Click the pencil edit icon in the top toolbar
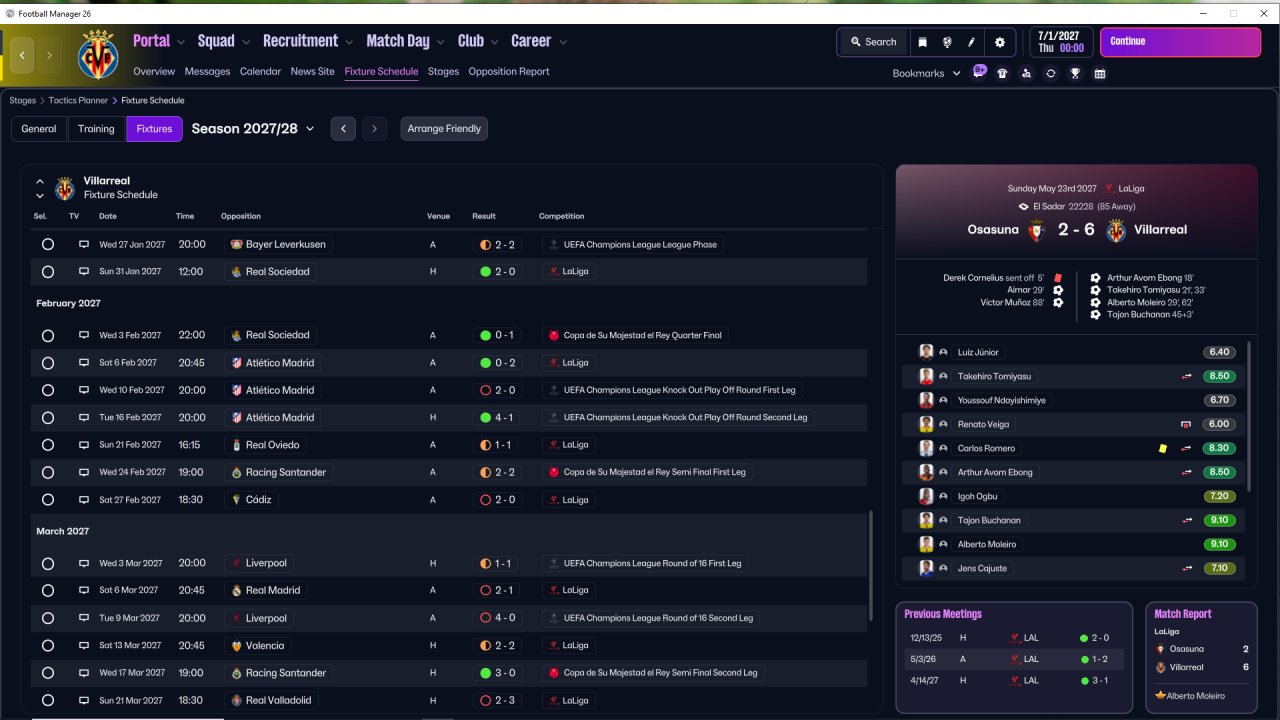 [x=971, y=42]
